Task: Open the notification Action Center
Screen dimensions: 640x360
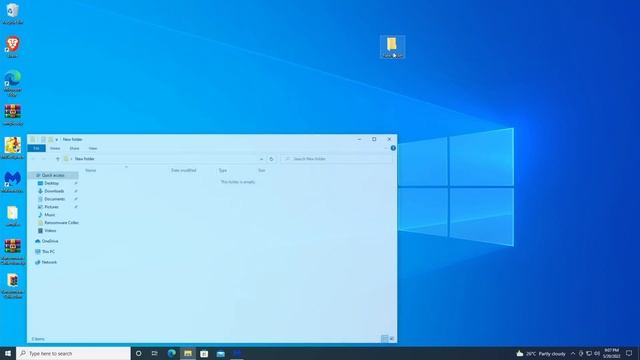Action: (x=629, y=353)
